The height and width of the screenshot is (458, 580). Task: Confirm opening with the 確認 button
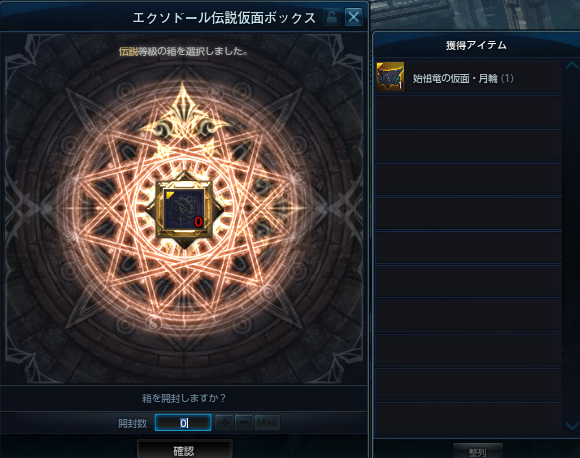click(185, 449)
